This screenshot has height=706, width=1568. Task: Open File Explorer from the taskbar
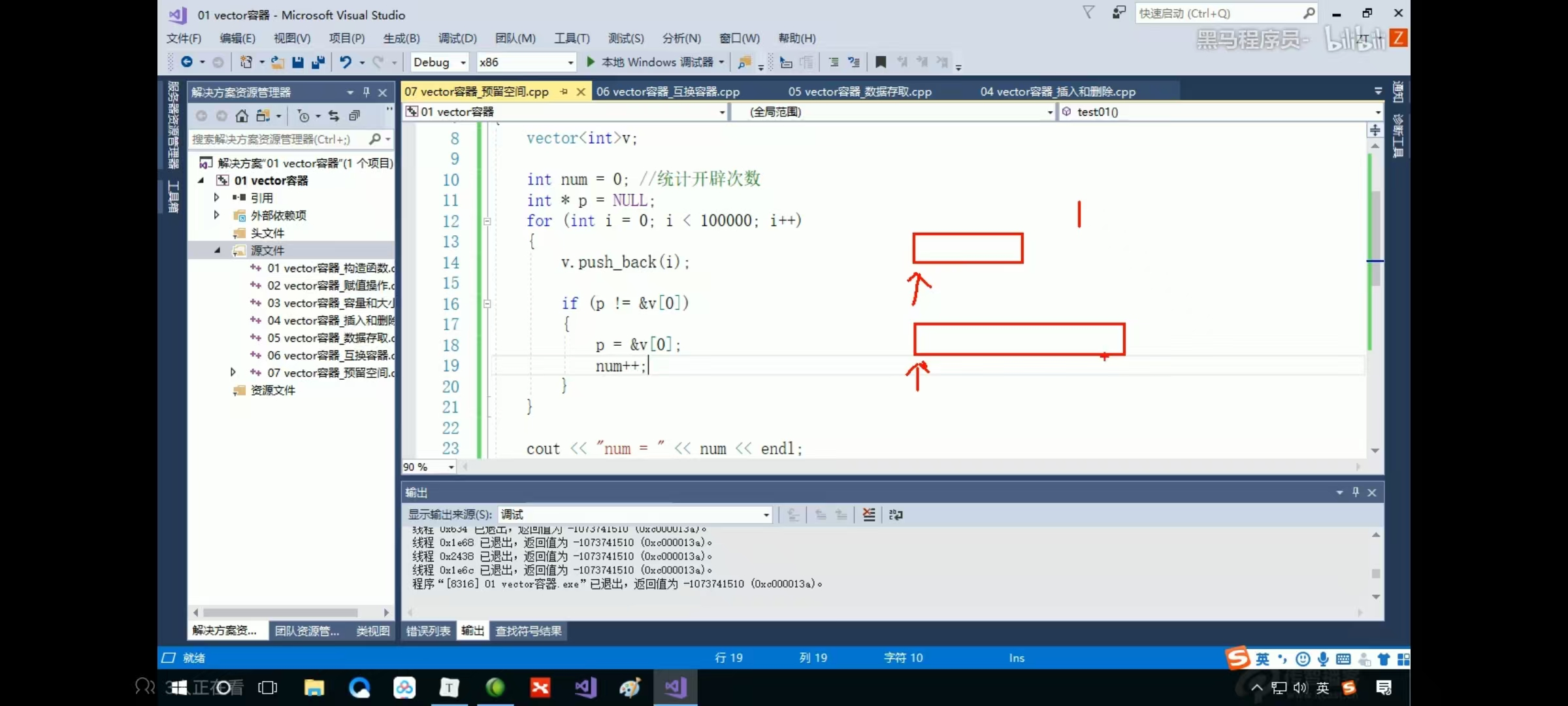coord(314,687)
